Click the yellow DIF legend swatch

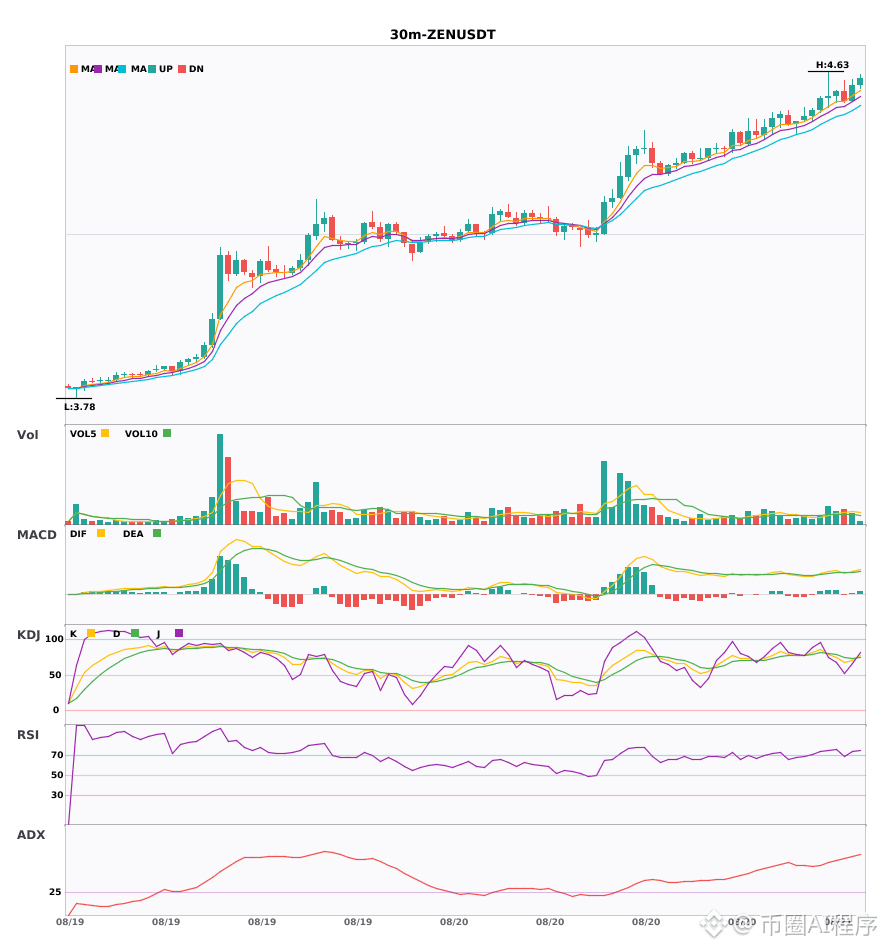pos(101,533)
